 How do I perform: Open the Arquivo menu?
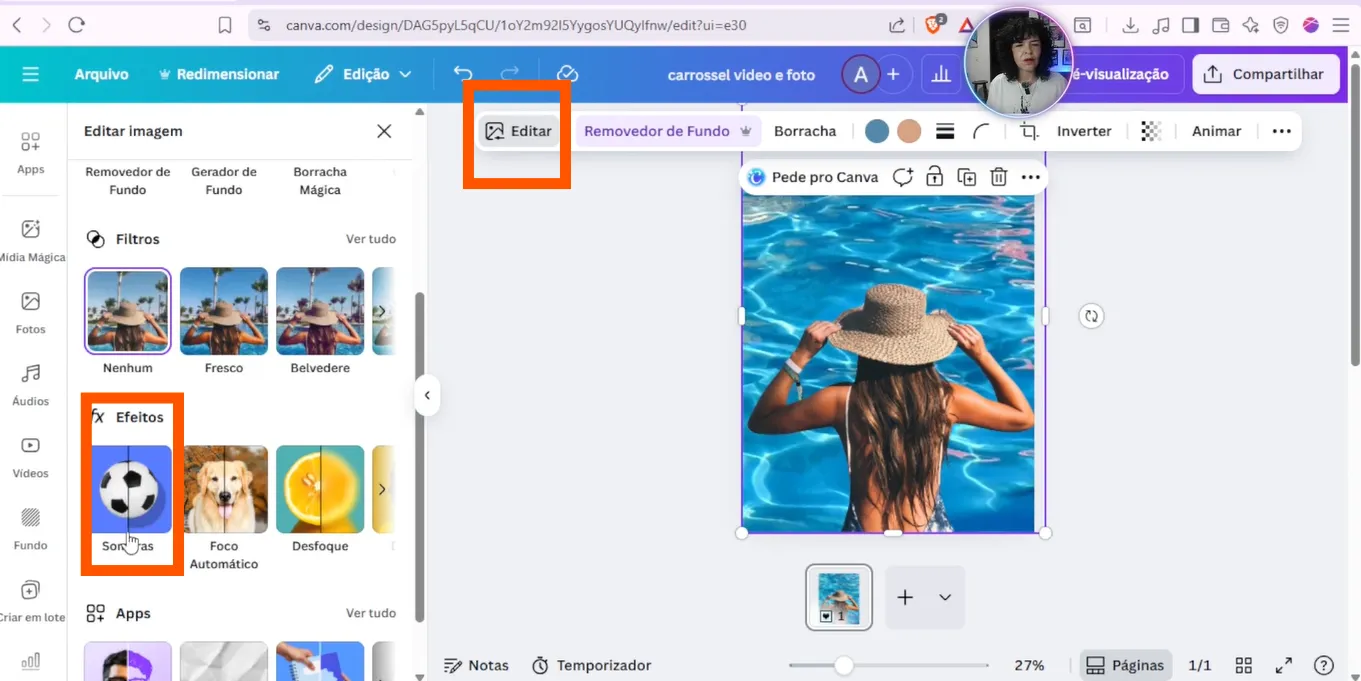tap(101, 74)
